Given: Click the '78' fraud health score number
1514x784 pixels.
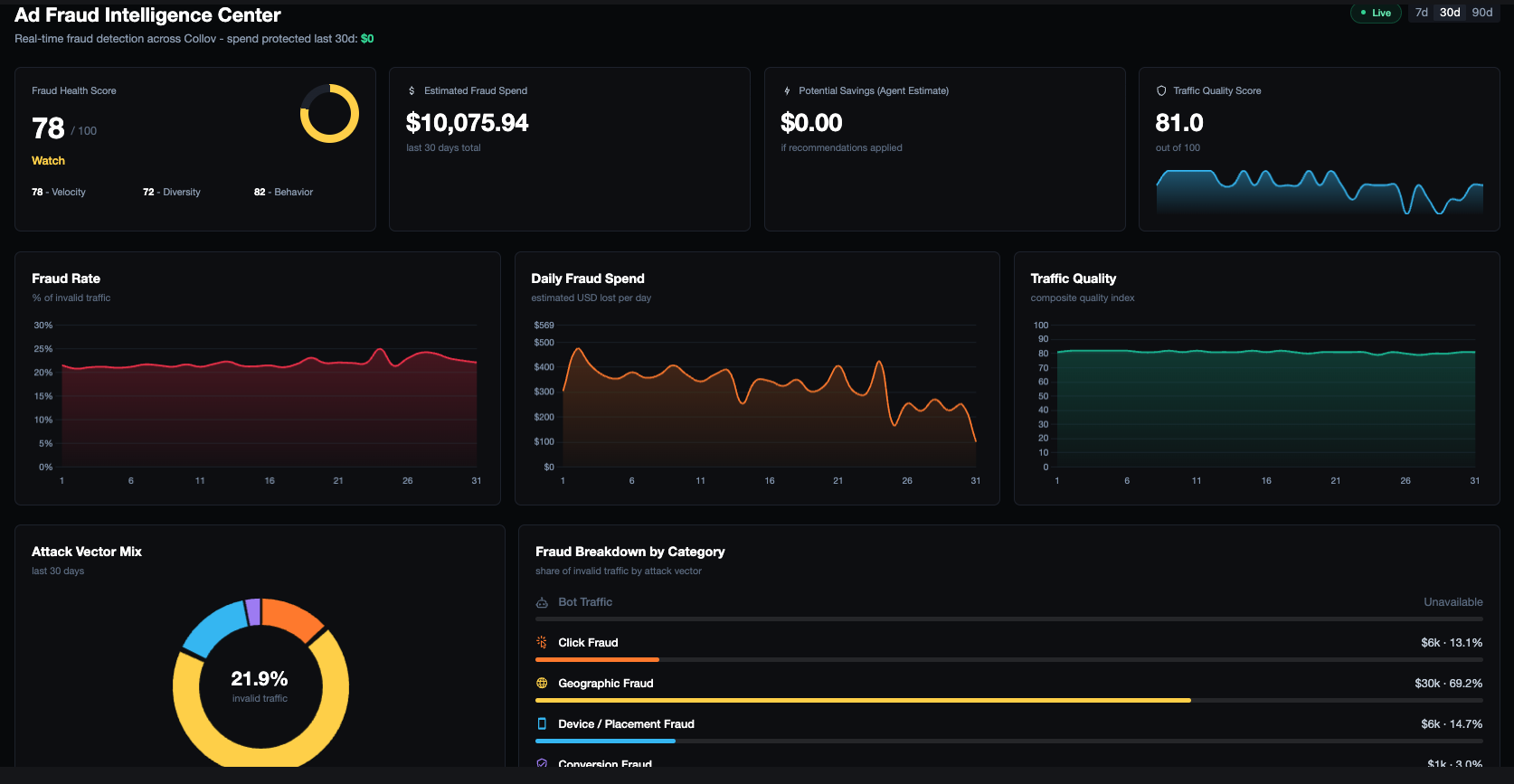Looking at the screenshot, I should coord(48,128).
